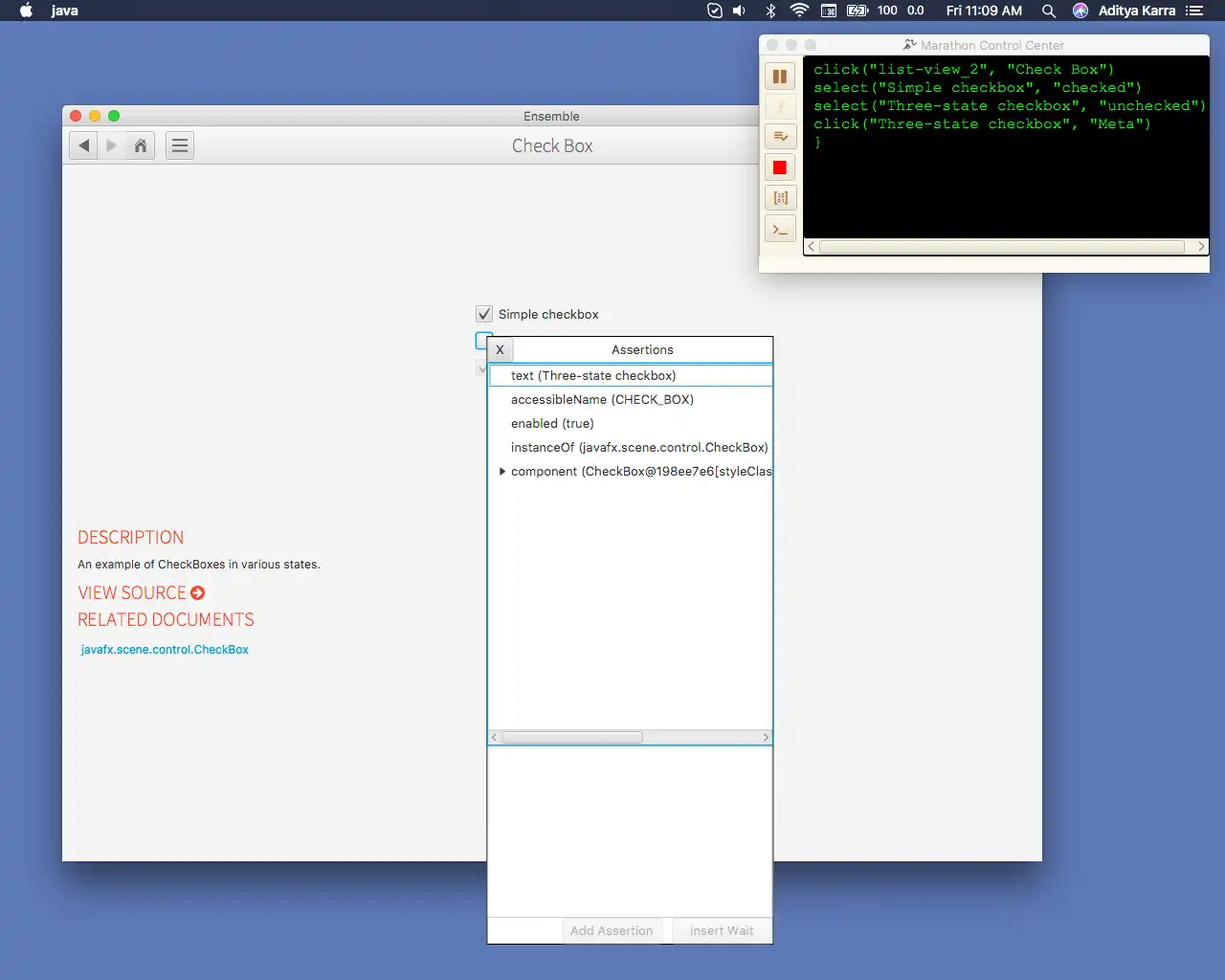This screenshot has width=1225, height=980.
Task: Click the empty assertion value text area
Action: 630,831
